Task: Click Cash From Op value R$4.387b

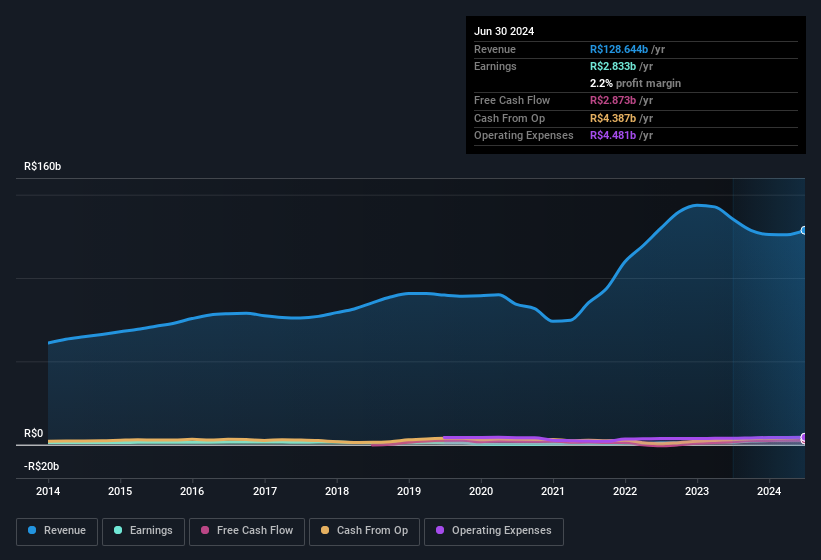Action: (x=621, y=118)
